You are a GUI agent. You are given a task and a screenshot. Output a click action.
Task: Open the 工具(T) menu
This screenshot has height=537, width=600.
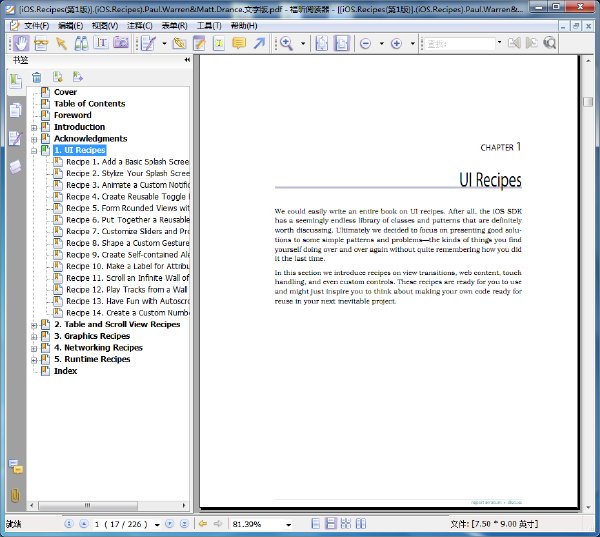pyautogui.click(x=209, y=26)
